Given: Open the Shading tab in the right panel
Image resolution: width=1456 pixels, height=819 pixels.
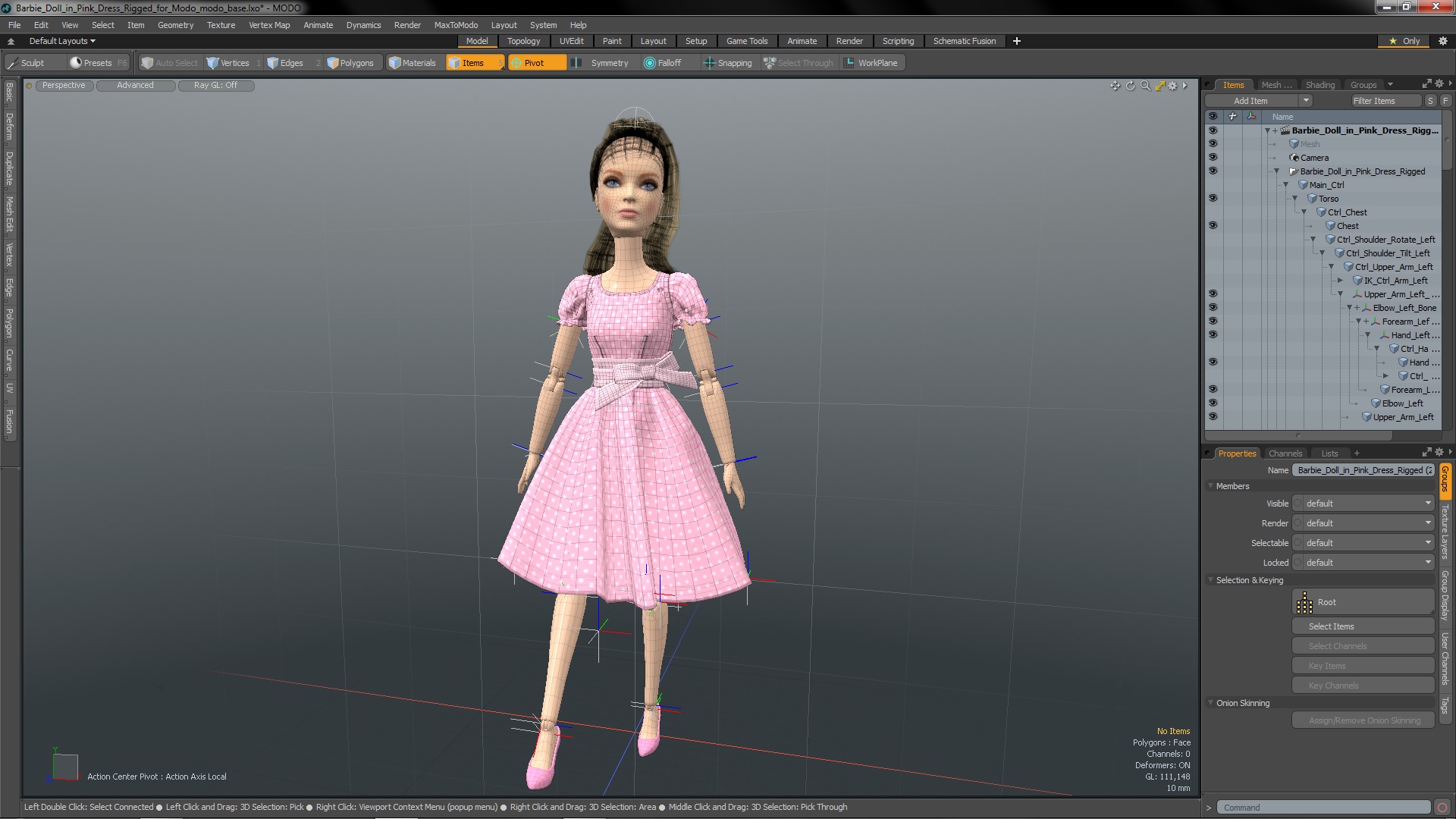Looking at the screenshot, I should click(x=1319, y=85).
